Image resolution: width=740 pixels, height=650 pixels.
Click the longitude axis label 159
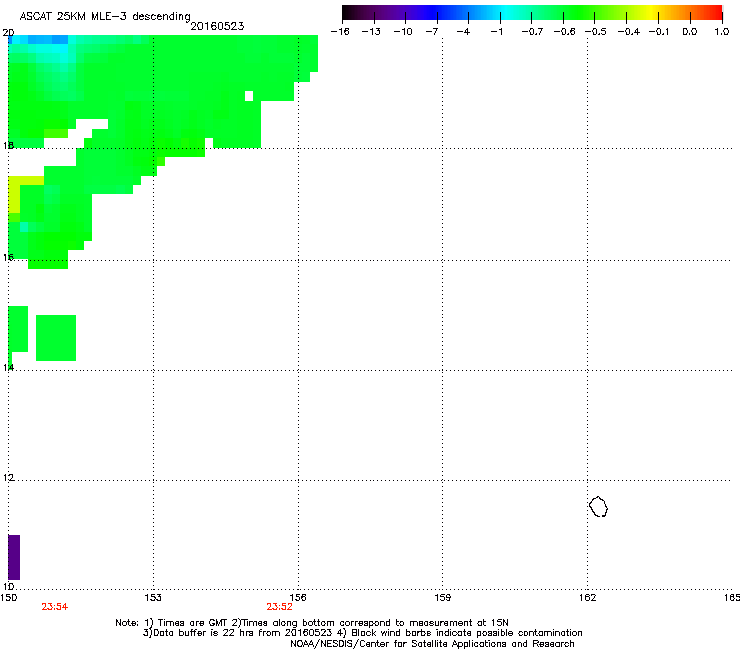(x=443, y=598)
